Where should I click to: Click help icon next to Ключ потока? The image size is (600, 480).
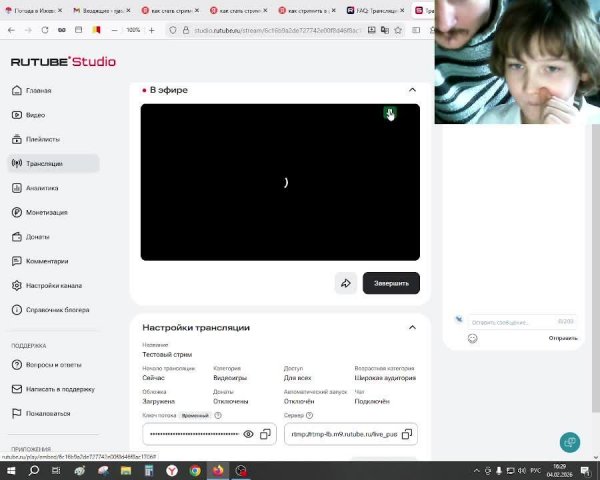[218, 415]
